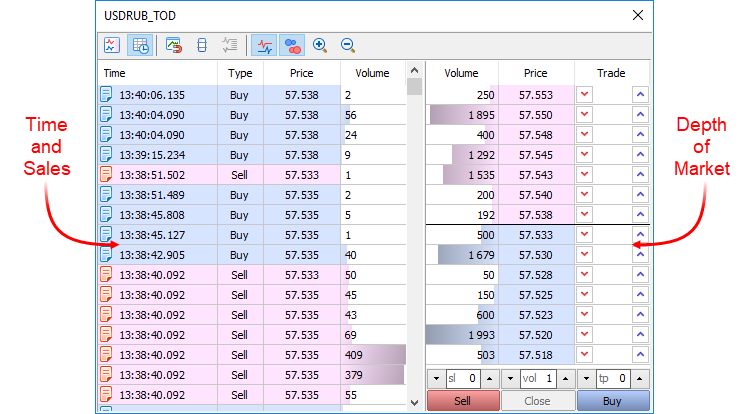Click the Time and Sales scrollbar thumb

click(415, 87)
